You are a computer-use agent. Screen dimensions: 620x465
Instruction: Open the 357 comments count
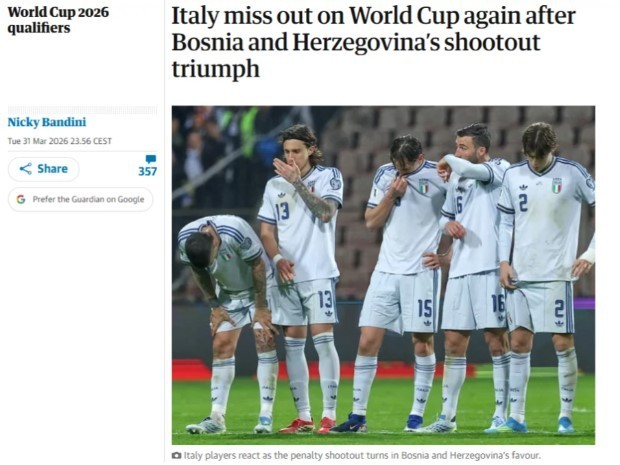point(147,171)
